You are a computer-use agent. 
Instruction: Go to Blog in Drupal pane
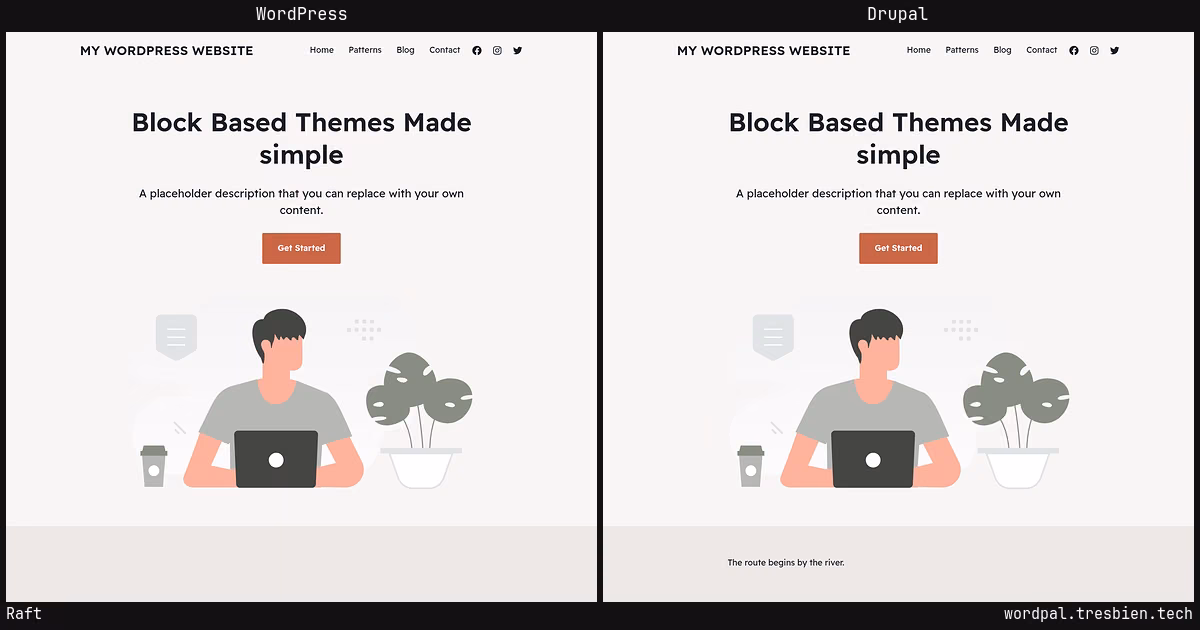coord(1002,50)
